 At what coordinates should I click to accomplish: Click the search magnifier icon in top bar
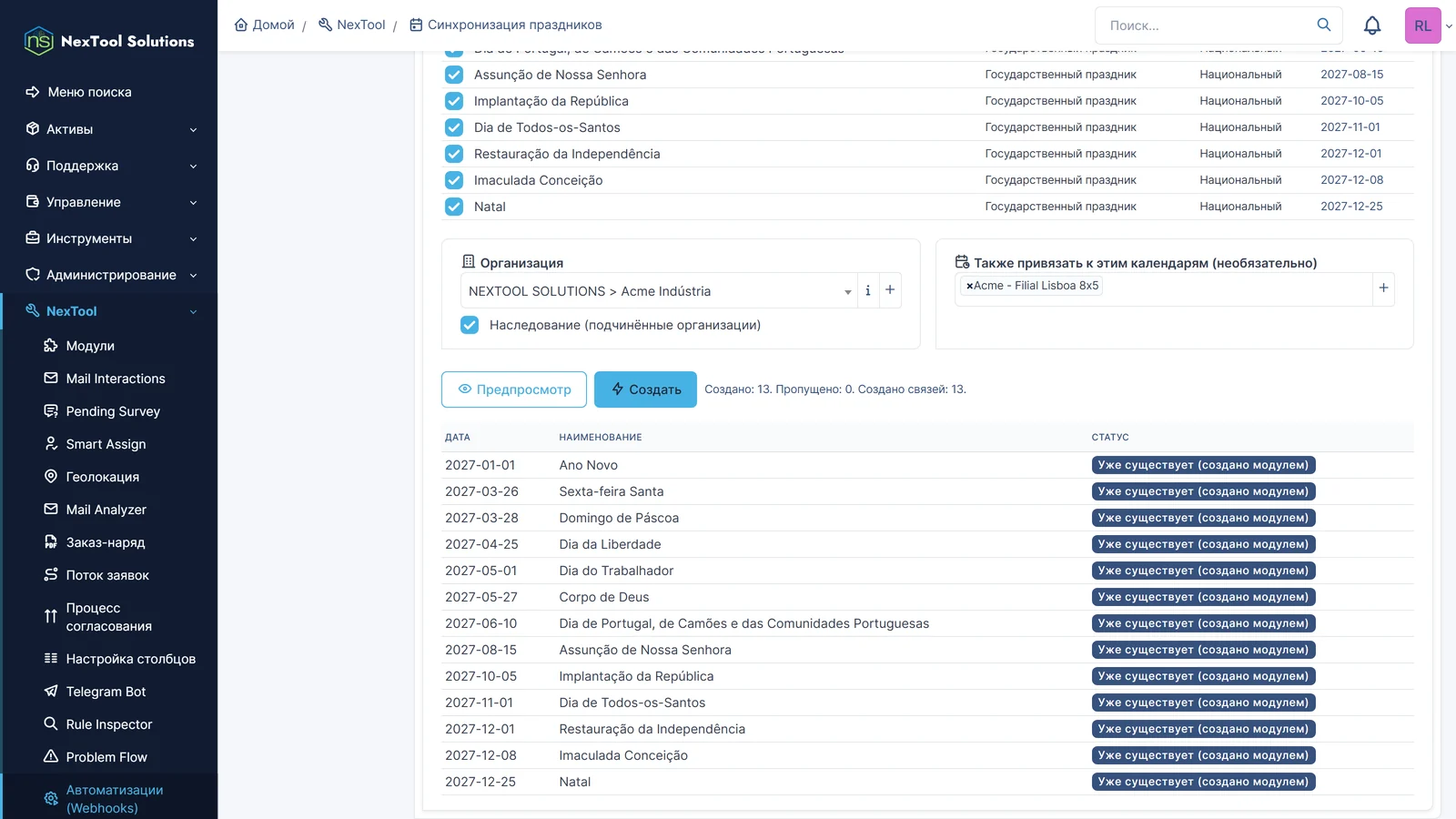pos(1324,25)
